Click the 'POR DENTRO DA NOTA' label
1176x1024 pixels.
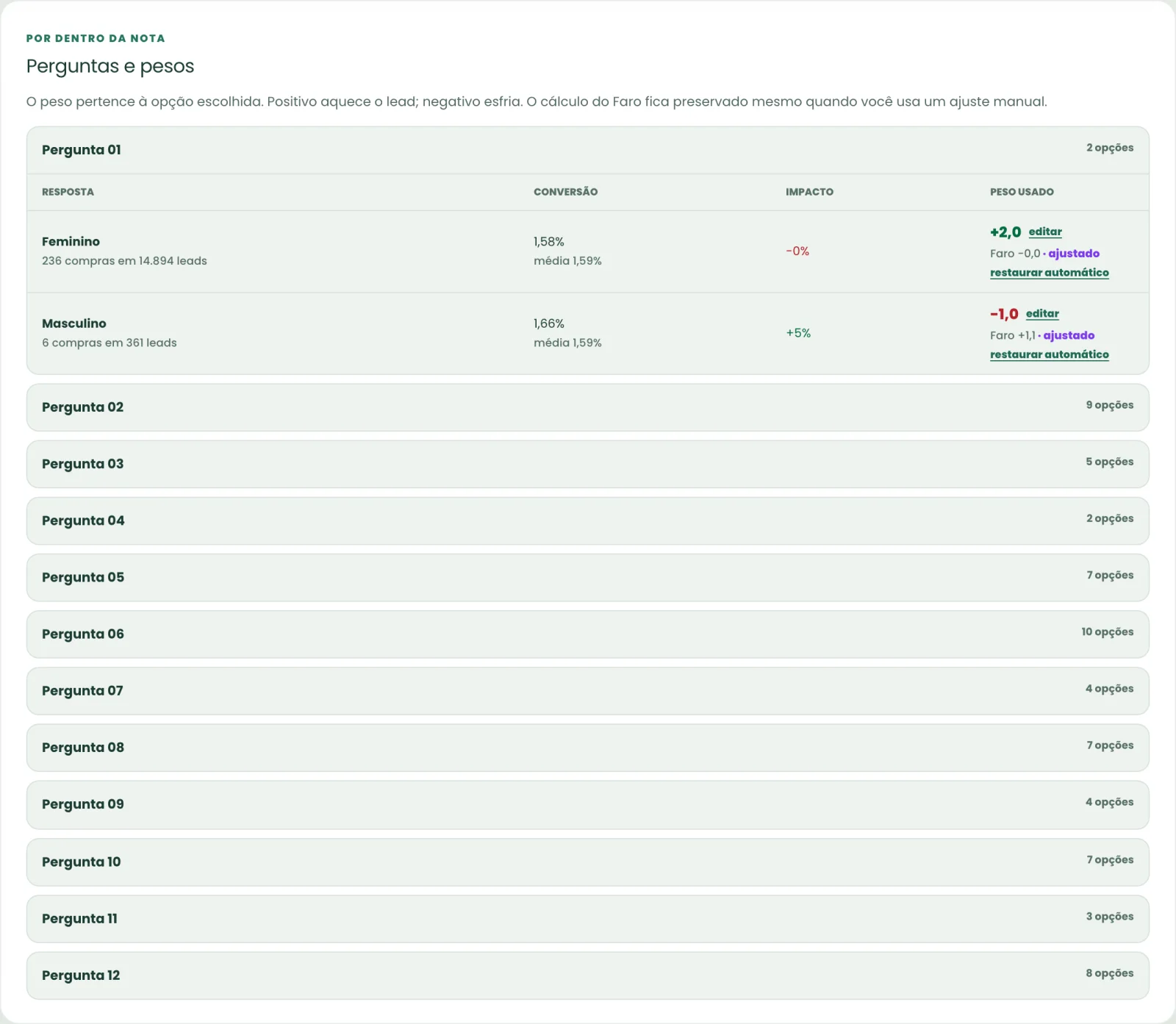[x=96, y=38]
